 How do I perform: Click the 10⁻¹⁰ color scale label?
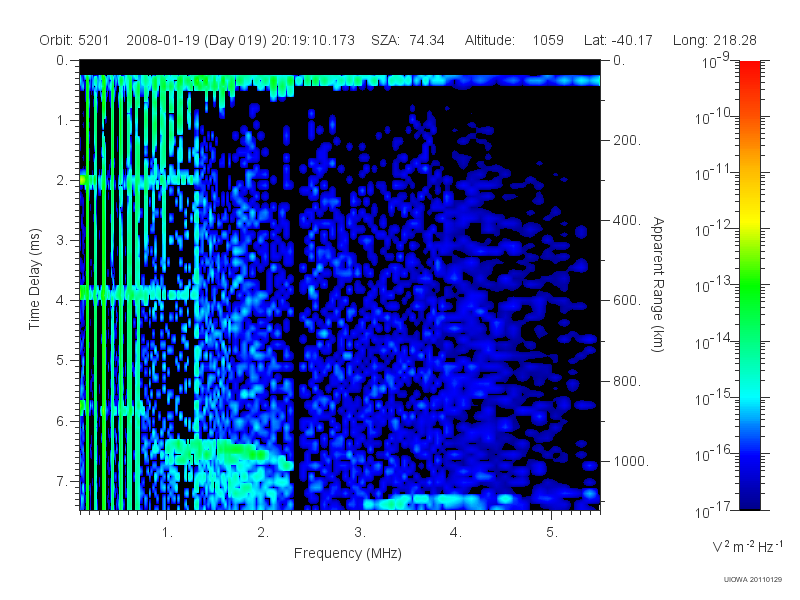(x=715, y=116)
